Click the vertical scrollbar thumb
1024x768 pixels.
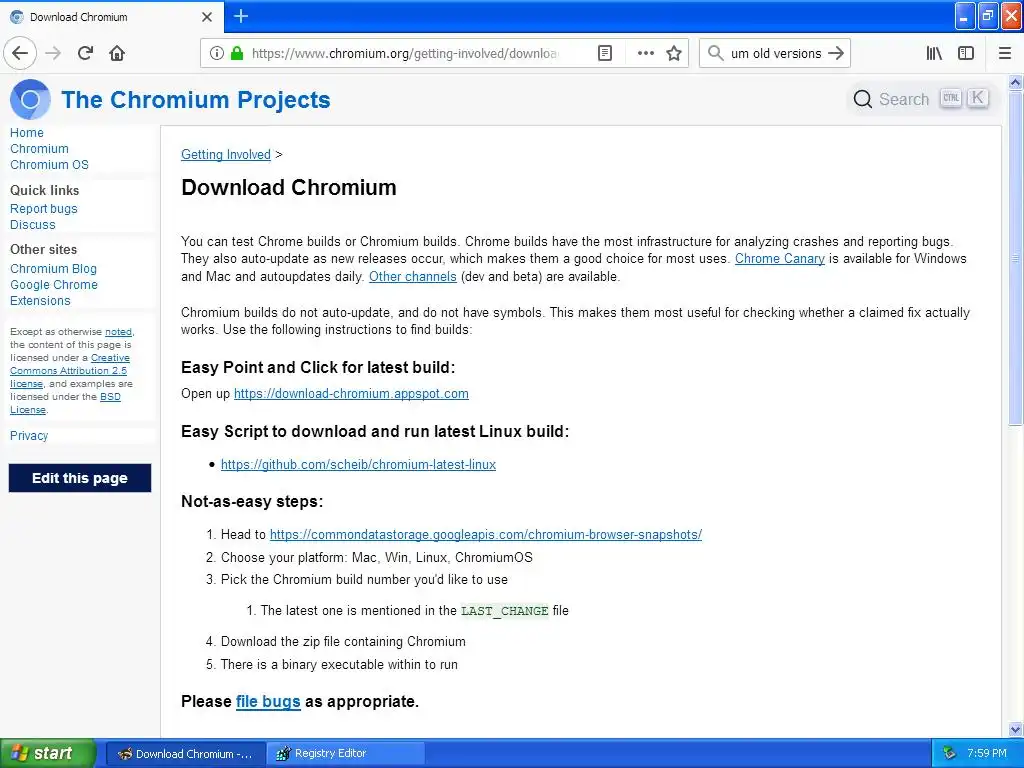tap(1015, 259)
